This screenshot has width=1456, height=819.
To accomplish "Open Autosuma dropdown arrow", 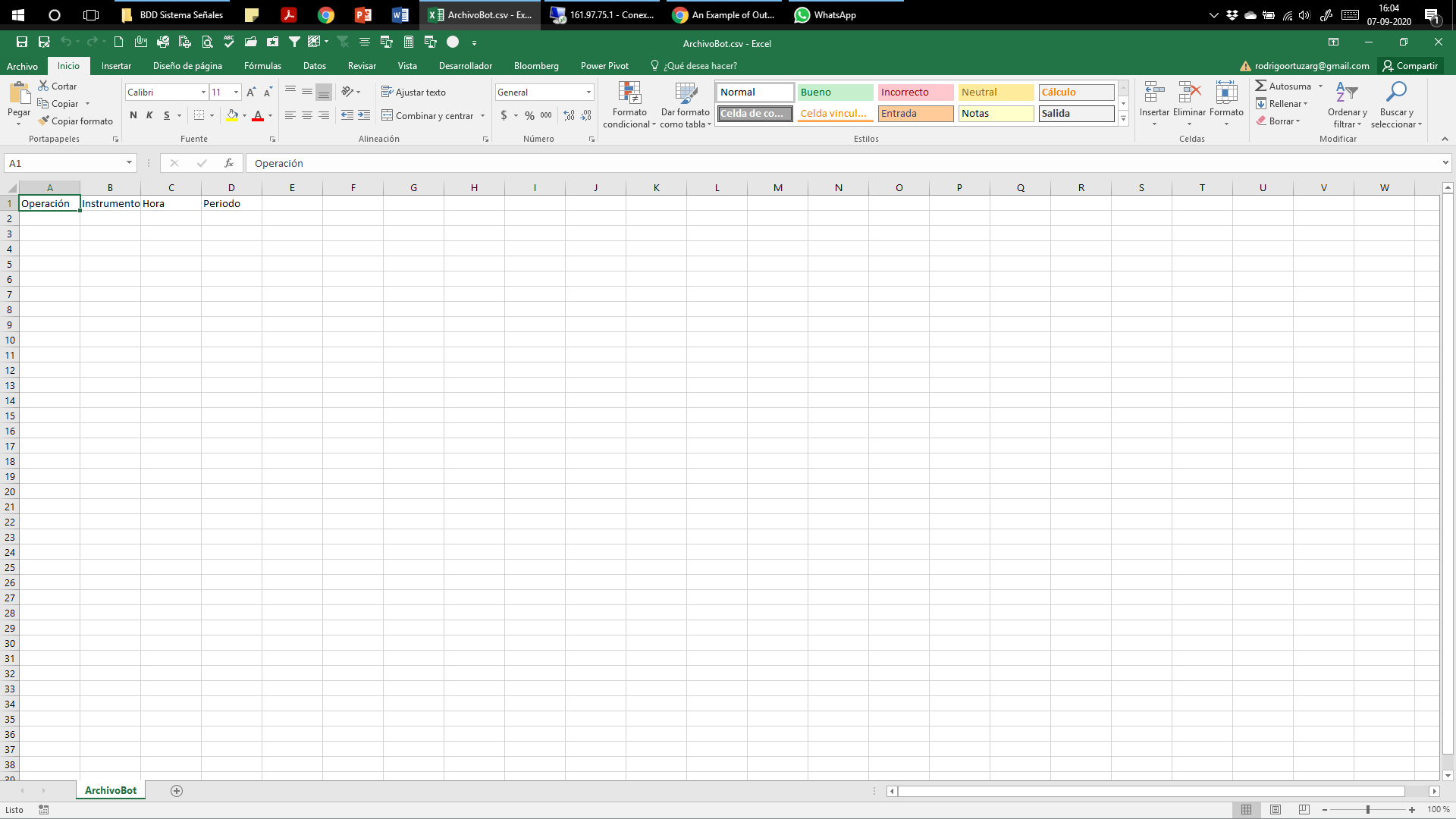I will click(x=1321, y=86).
